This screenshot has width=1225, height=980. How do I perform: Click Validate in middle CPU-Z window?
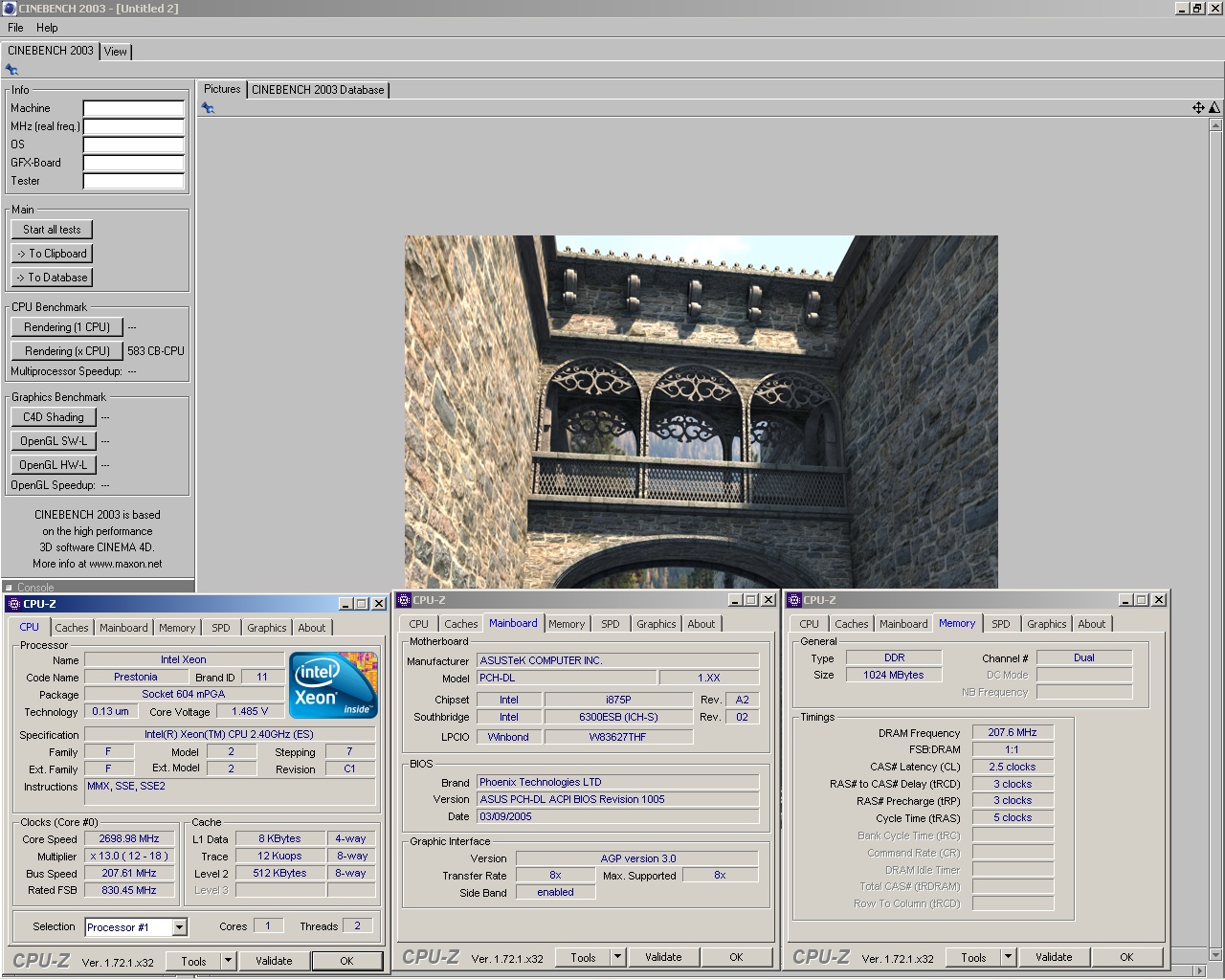tap(663, 957)
